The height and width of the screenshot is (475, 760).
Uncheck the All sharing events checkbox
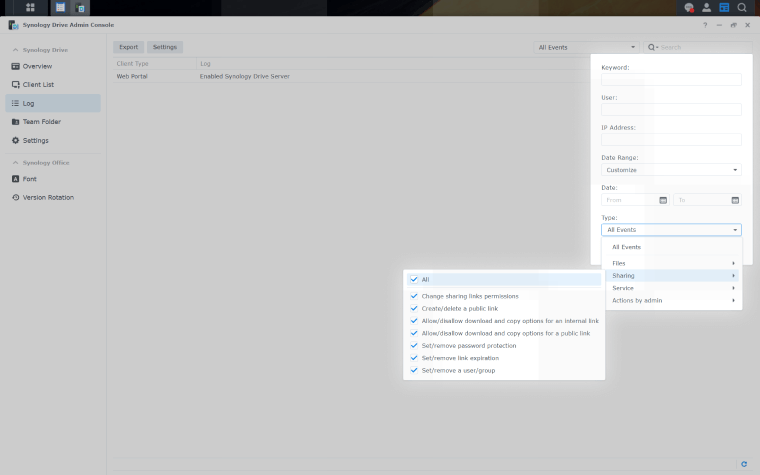(x=414, y=280)
